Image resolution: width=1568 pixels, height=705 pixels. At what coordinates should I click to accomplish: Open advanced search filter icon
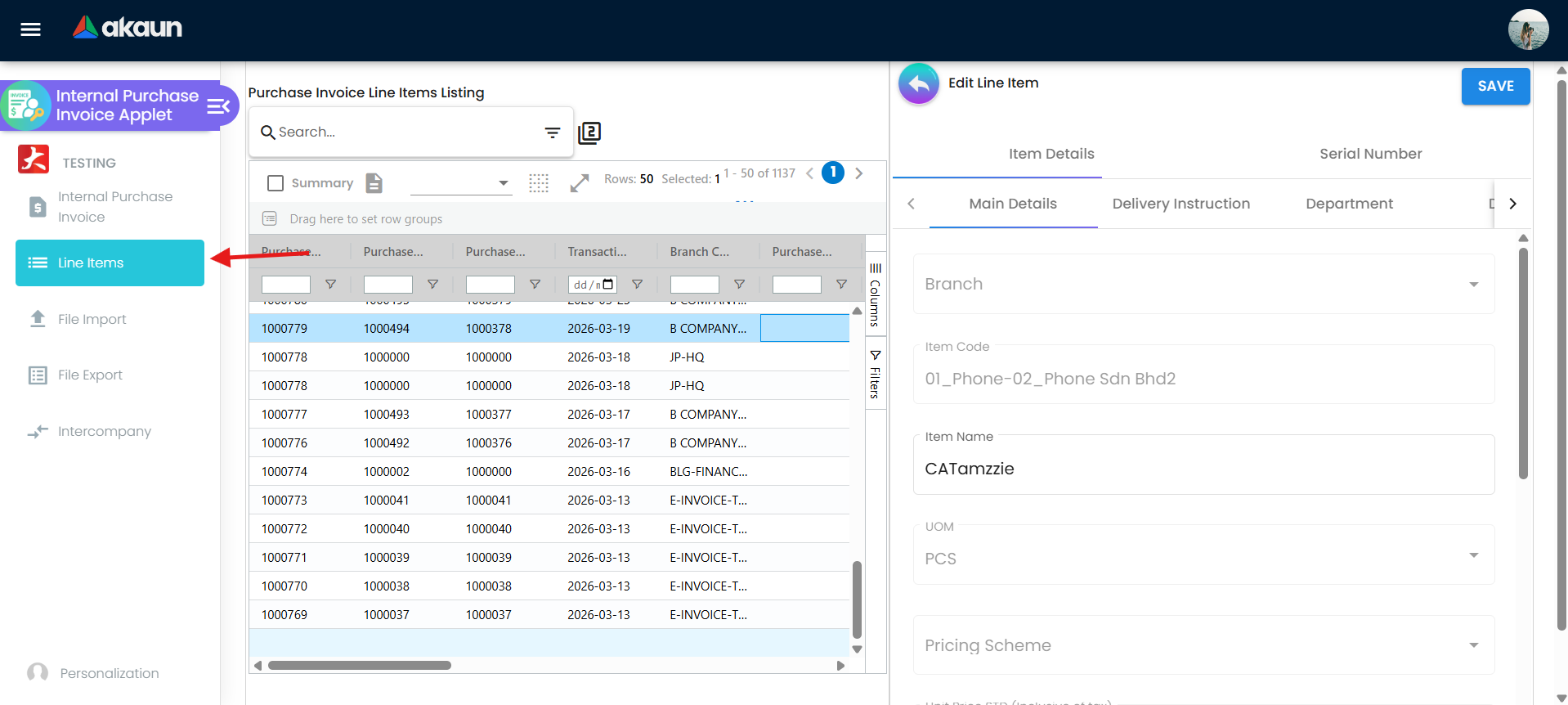[553, 132]
